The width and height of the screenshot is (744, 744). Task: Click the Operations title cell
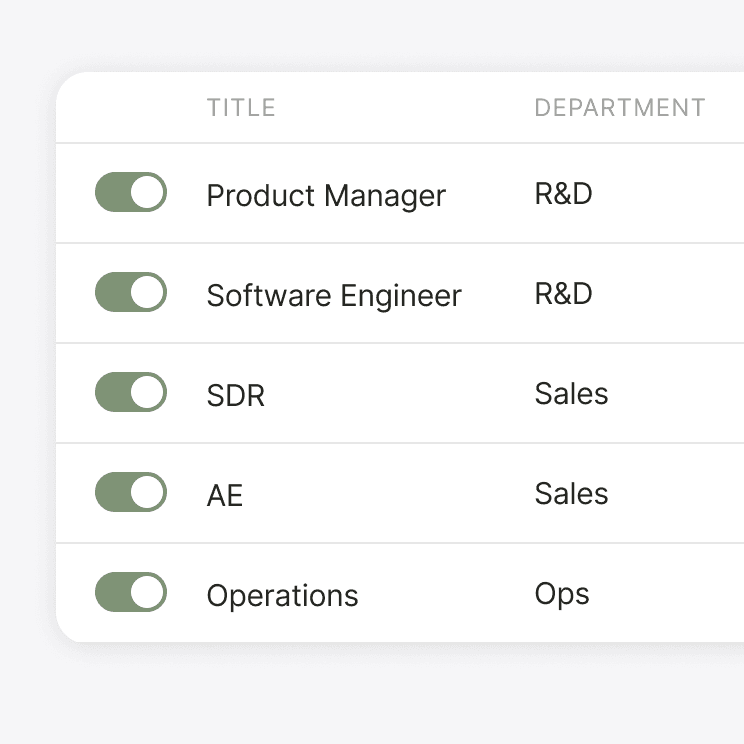click(x=282, y=596)
